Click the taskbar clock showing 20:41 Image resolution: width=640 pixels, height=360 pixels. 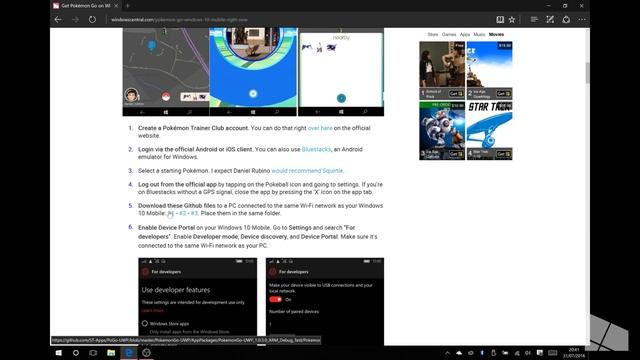[574, 353]
